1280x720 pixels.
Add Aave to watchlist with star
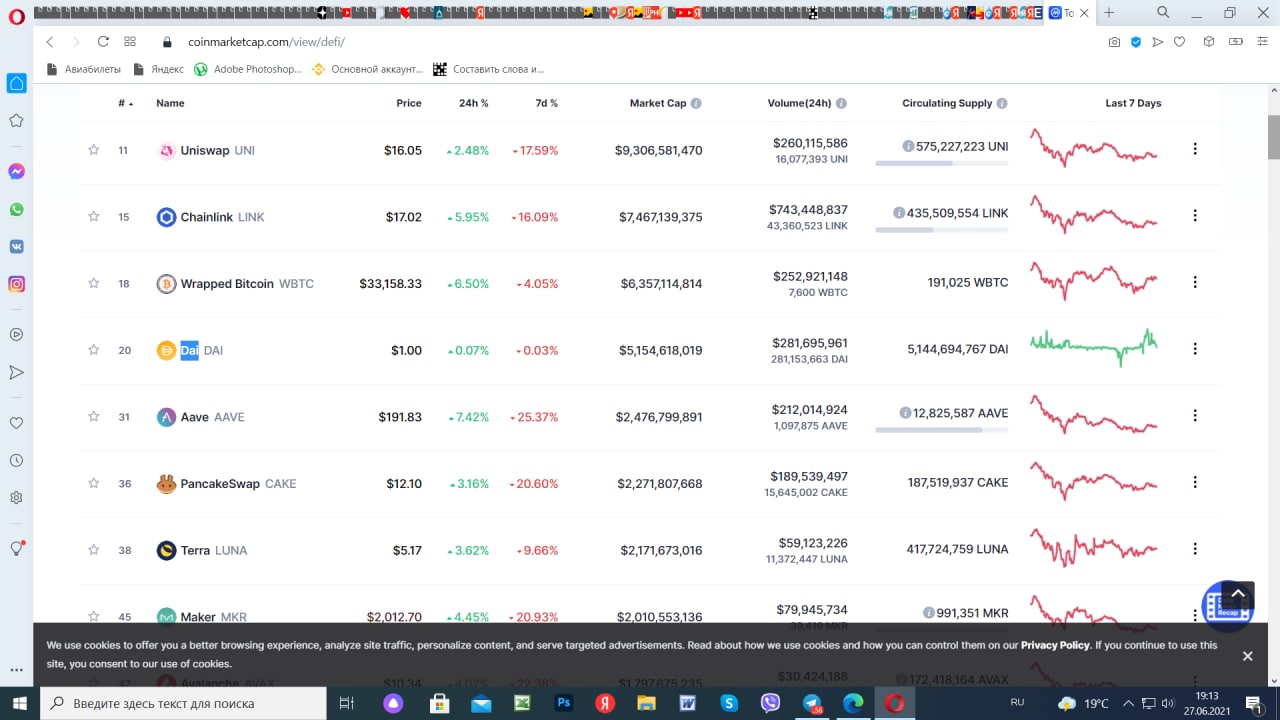click(94, 416)
